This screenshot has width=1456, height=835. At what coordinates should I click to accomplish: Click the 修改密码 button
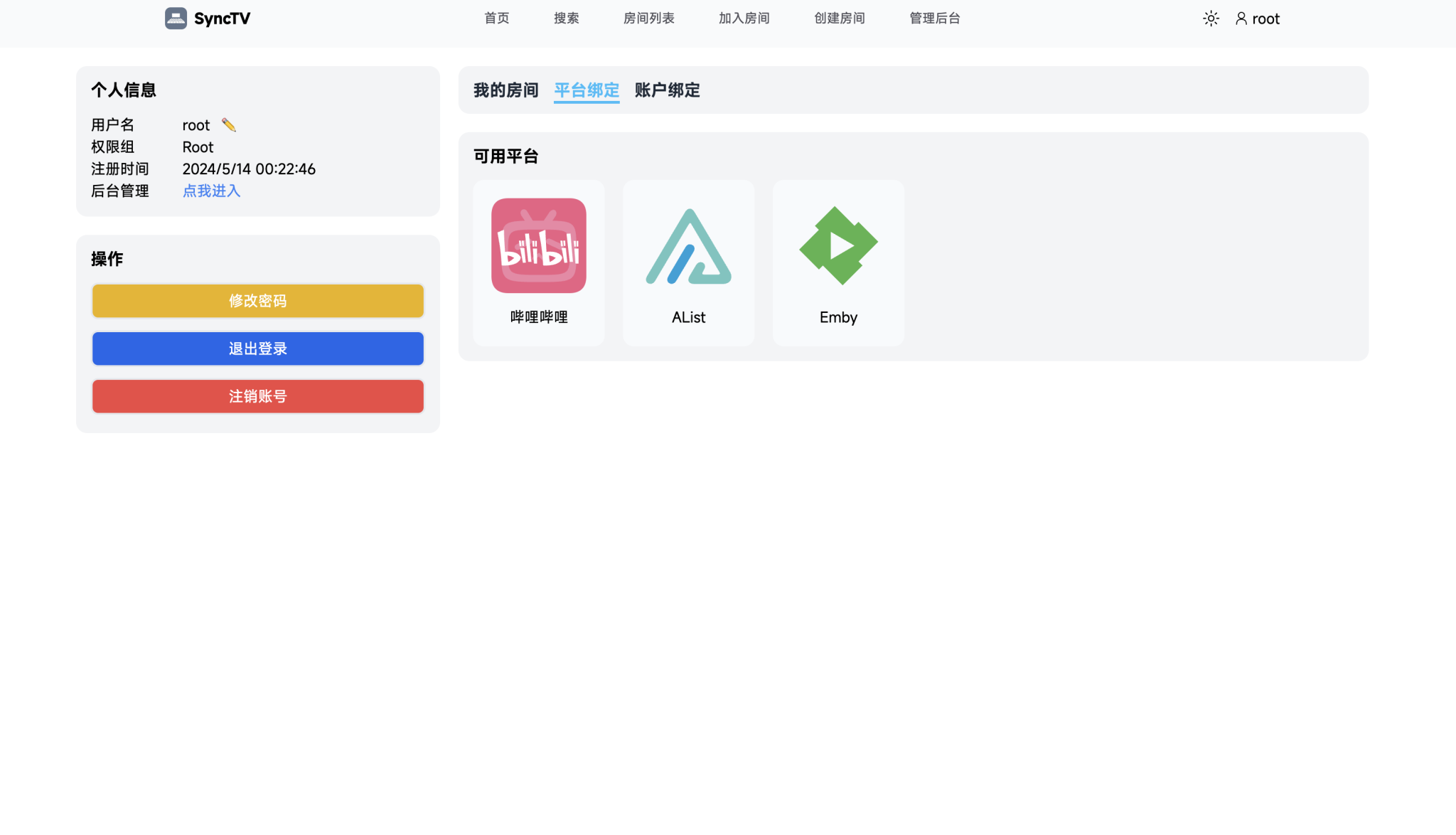(257, 300)
